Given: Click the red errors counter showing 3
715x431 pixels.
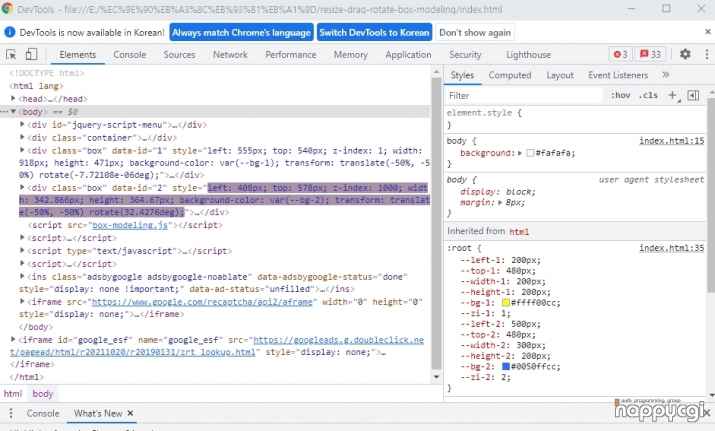Looking at the screenshot, I should coord(620,54).
